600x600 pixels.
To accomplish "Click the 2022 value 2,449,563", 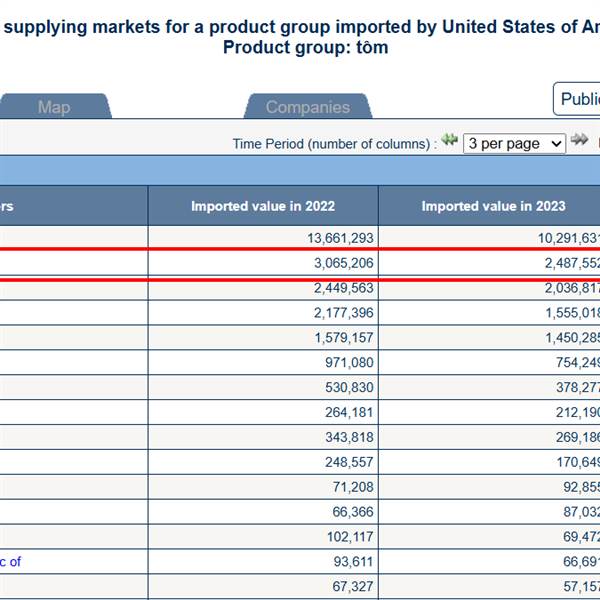I will pyautogui.click(x=344, y=288).
